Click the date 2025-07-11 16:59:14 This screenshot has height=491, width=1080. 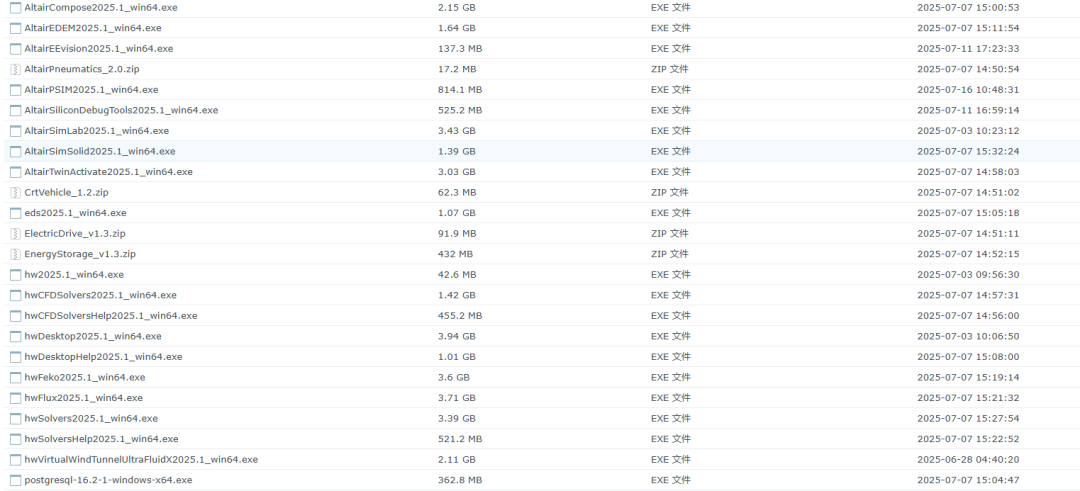click(968, 110)
